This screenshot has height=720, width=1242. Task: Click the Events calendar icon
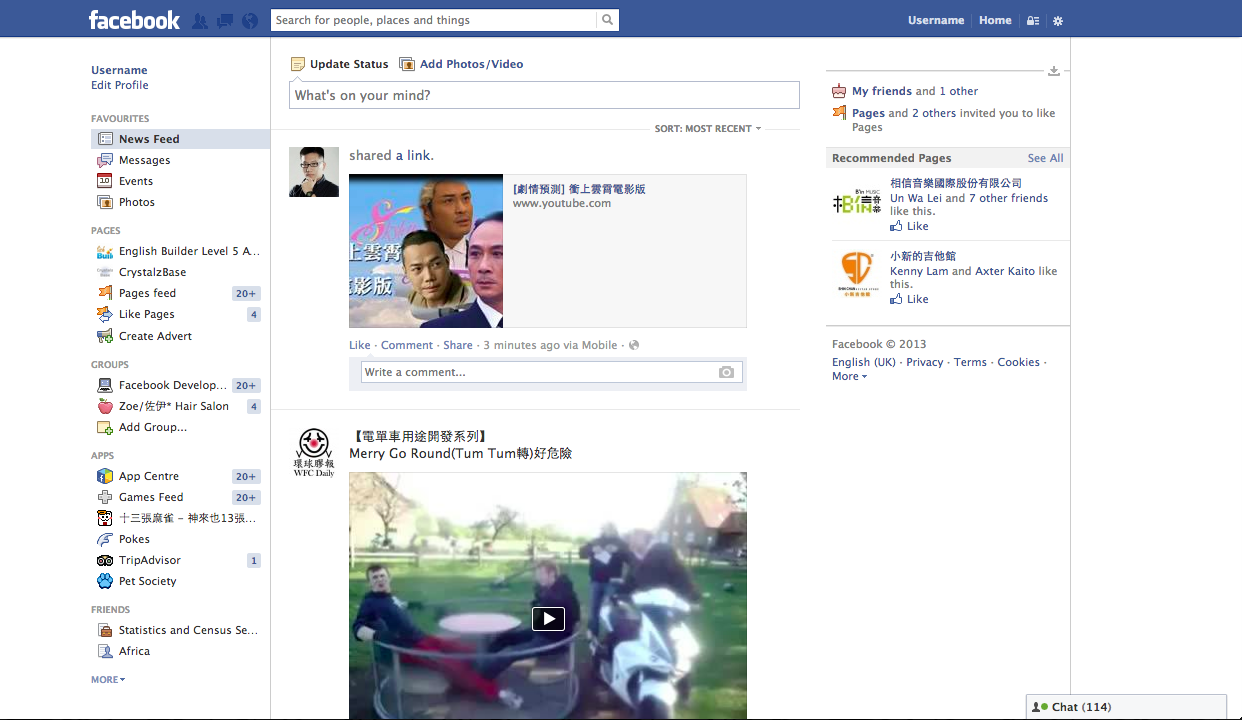pos(105,181)
